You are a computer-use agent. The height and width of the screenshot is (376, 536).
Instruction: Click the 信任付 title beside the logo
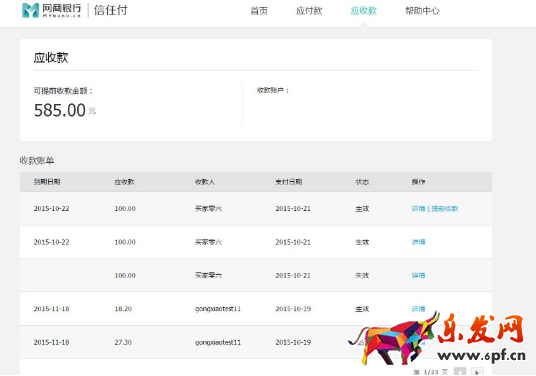(x=110, y=10)
